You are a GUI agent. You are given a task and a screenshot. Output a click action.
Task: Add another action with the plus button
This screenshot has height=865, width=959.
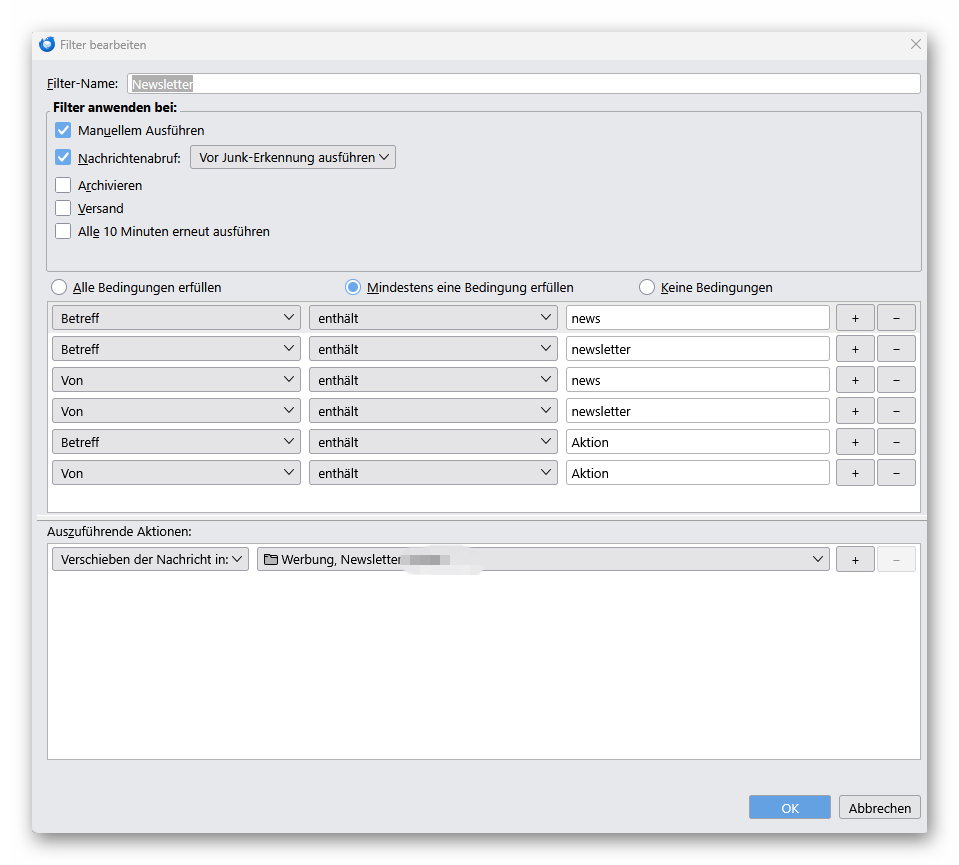854,560
